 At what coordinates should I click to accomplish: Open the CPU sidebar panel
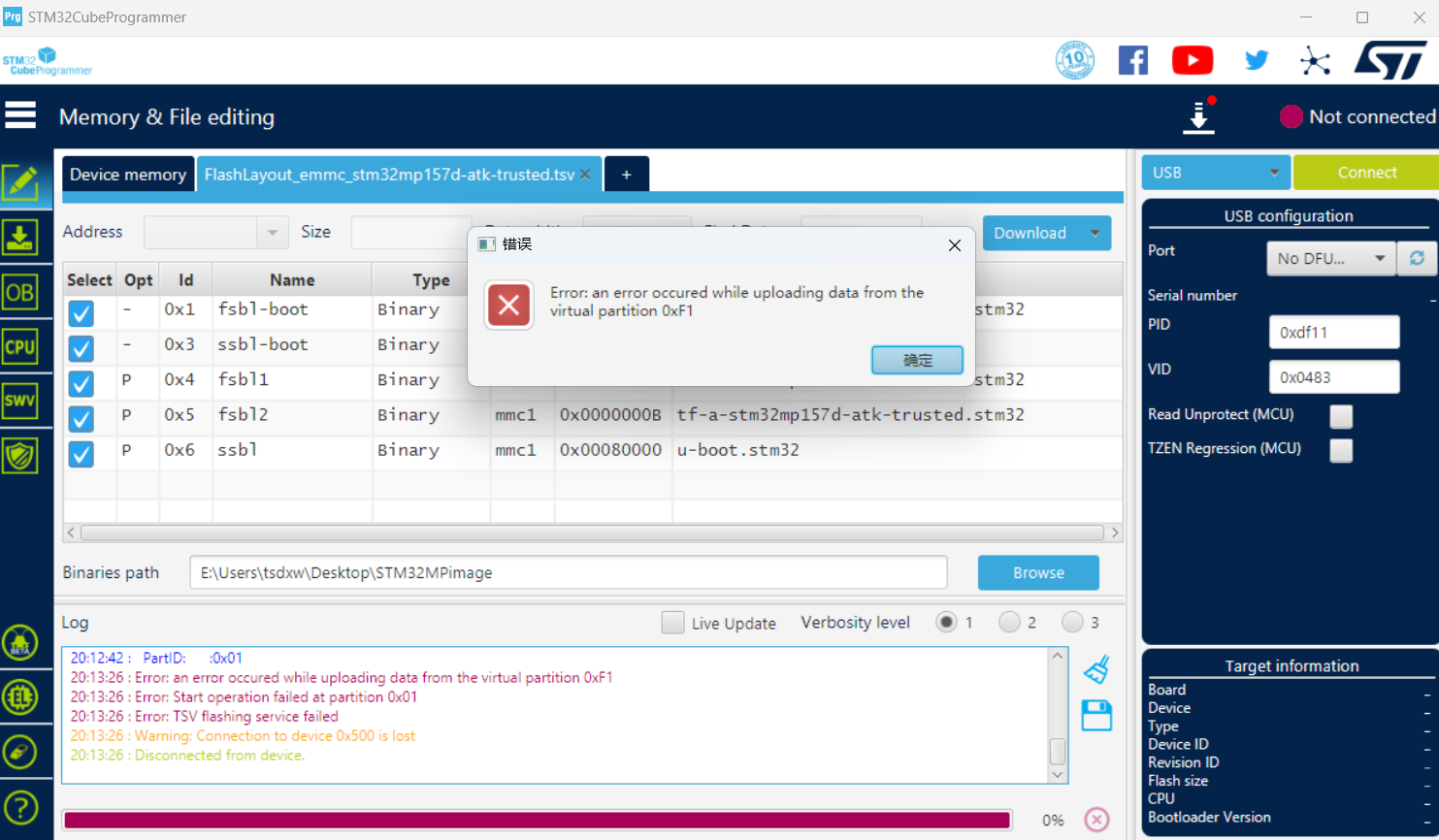(x=20, y=346)
